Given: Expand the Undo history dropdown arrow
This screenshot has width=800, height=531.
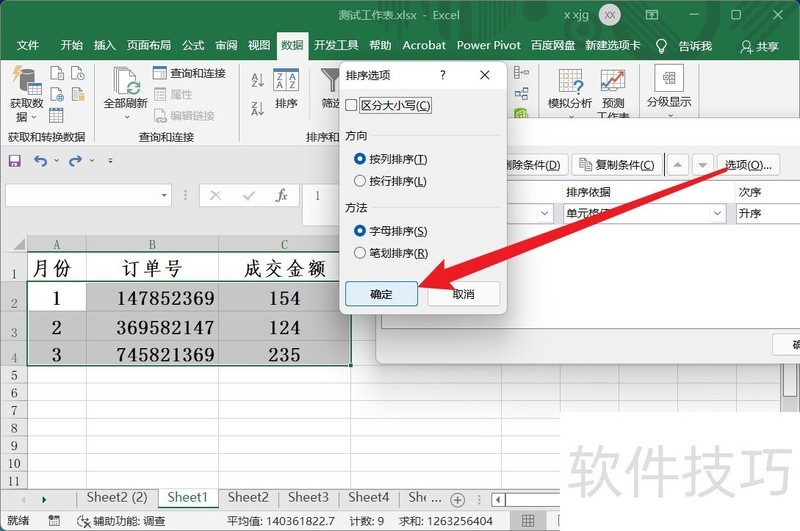Looking at the screenshot, I should [x=57, y=161].
